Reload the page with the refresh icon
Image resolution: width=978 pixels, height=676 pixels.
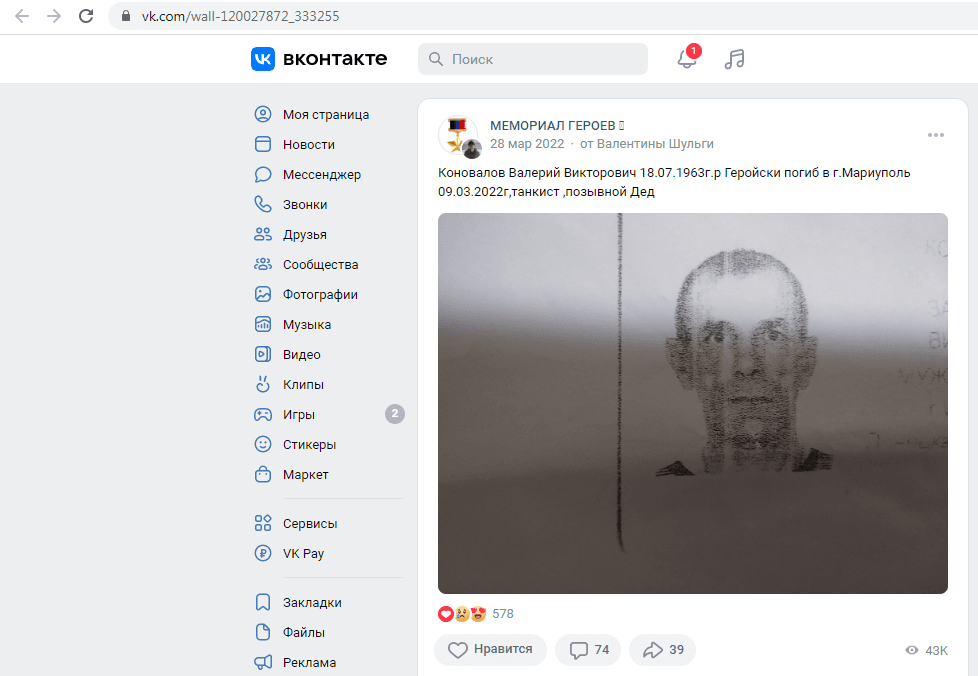[86, 16]
